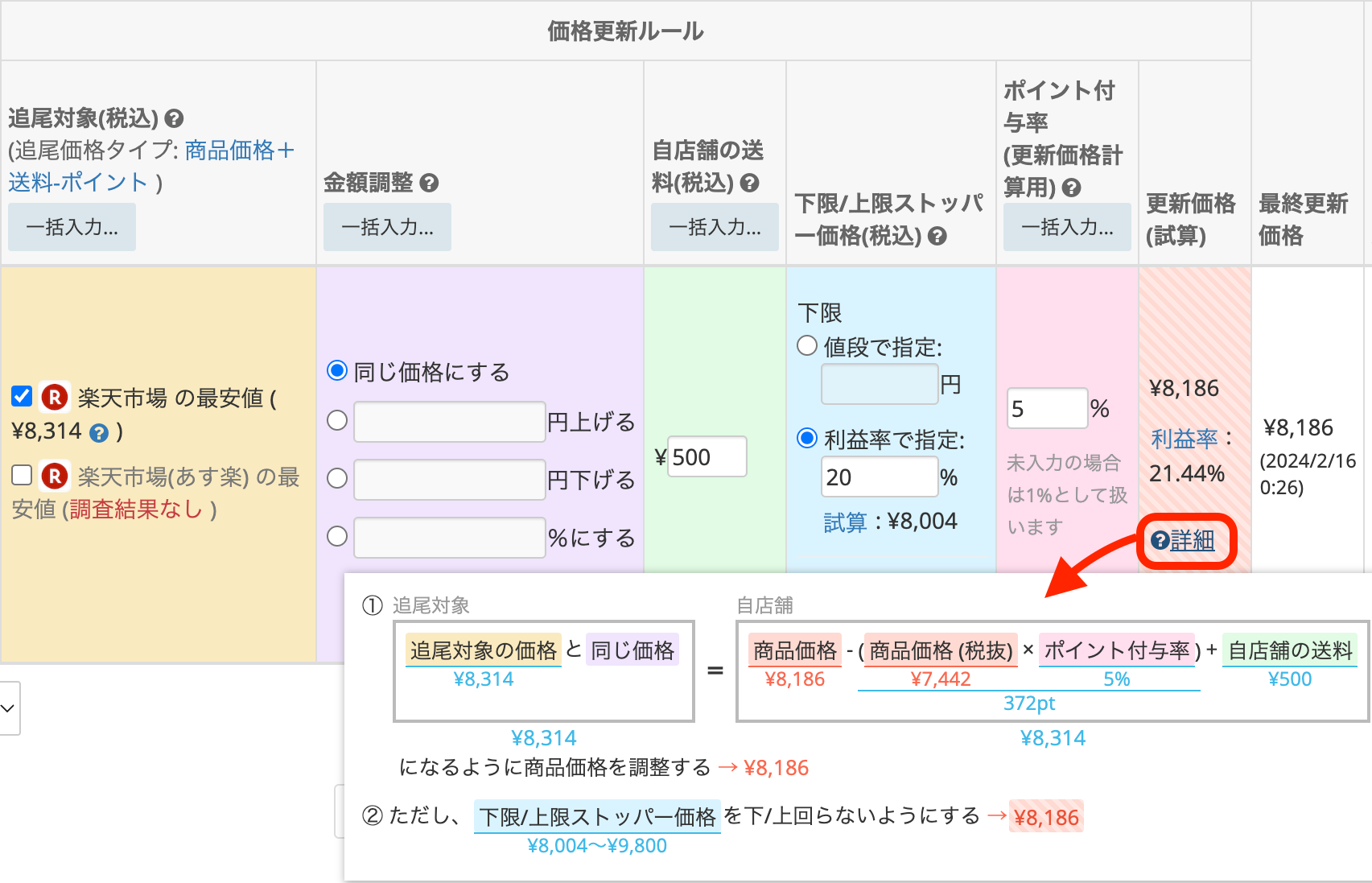
Task: Open 一括入力 button under 追尾対象
Action: pos(72,227)
